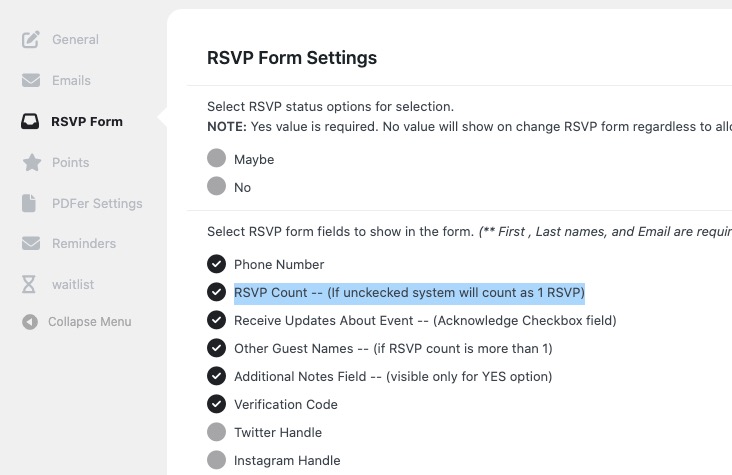Click the Collapse Menu arrow icon
732x475 pixels.
click(30, 322)
